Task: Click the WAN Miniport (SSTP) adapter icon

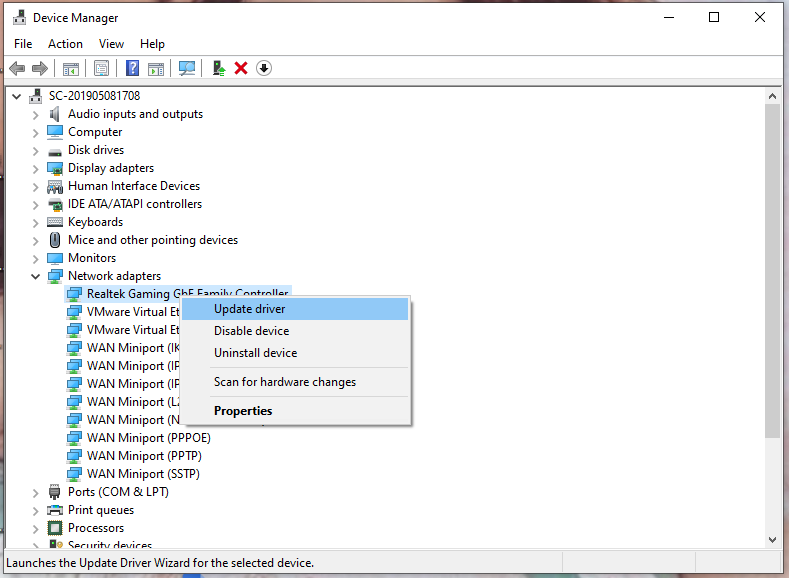Action: (x=74, y=474)
